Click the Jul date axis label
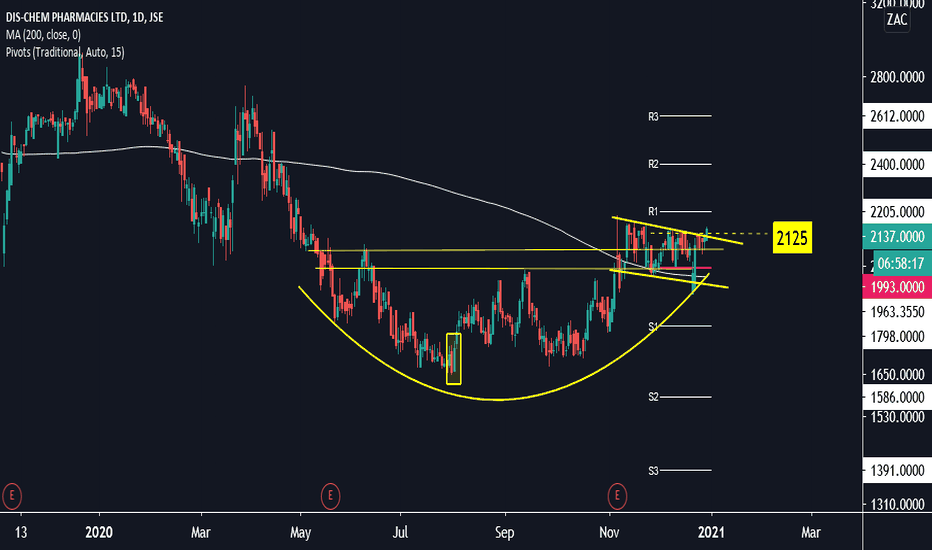The height and width of the screenshot is (550, 932). pyautogui.click(x=400, y=532)
